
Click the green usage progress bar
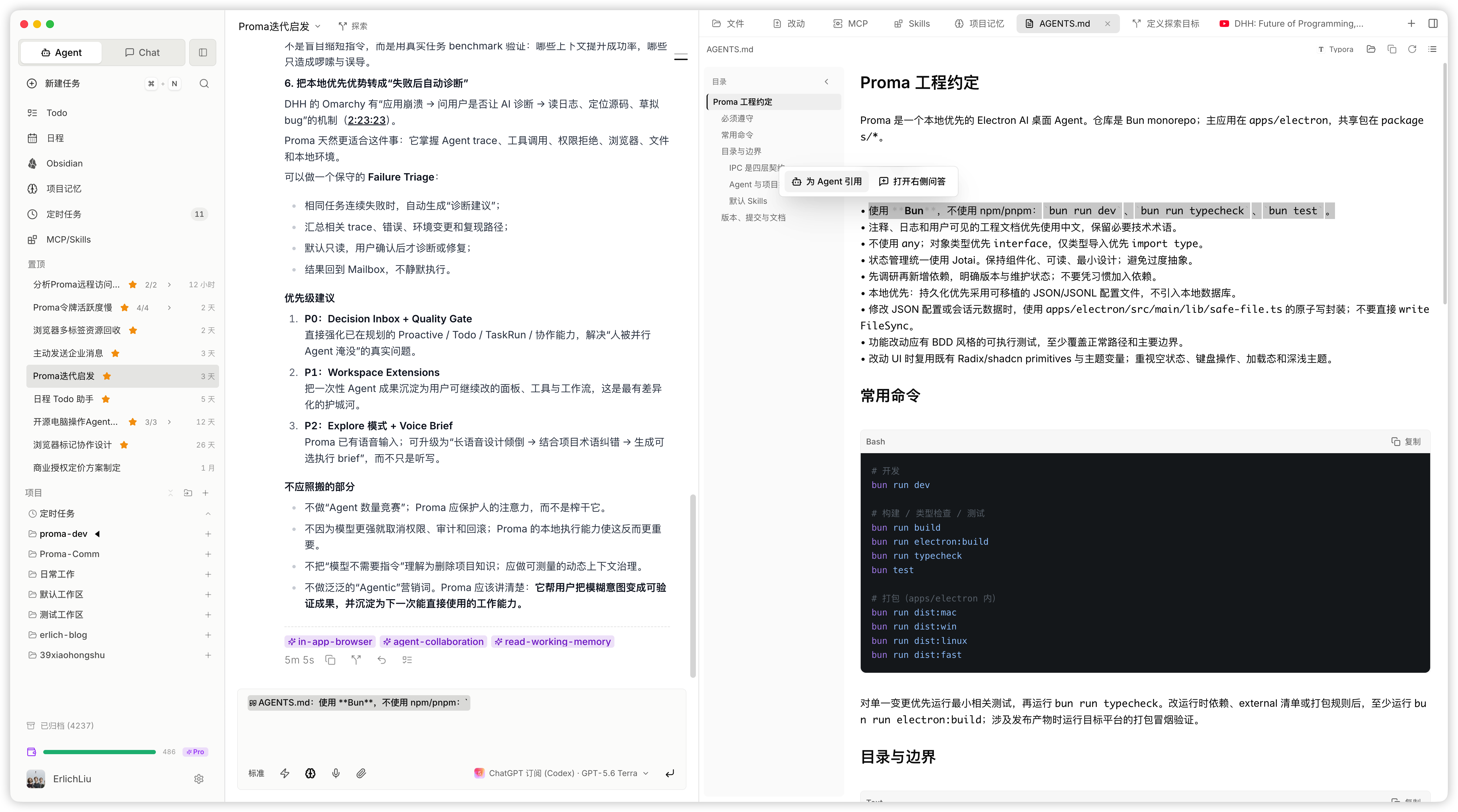tap(99, 751)
